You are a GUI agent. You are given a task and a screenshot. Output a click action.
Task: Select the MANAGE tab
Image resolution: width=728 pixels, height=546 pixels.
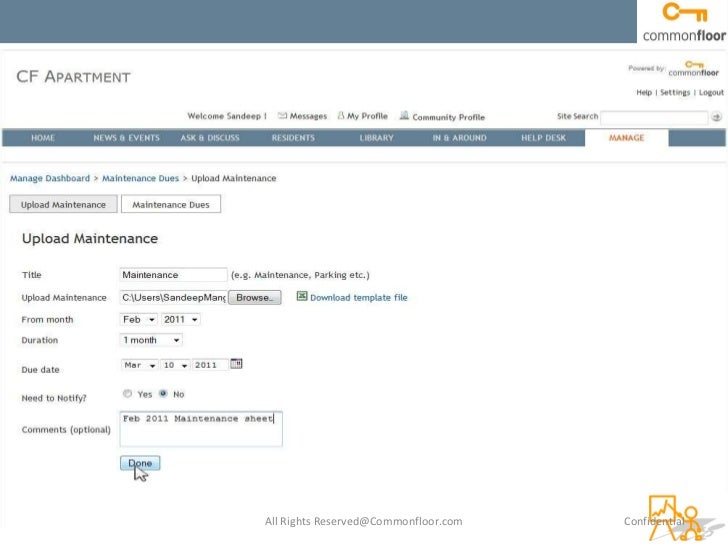[627, 138]
